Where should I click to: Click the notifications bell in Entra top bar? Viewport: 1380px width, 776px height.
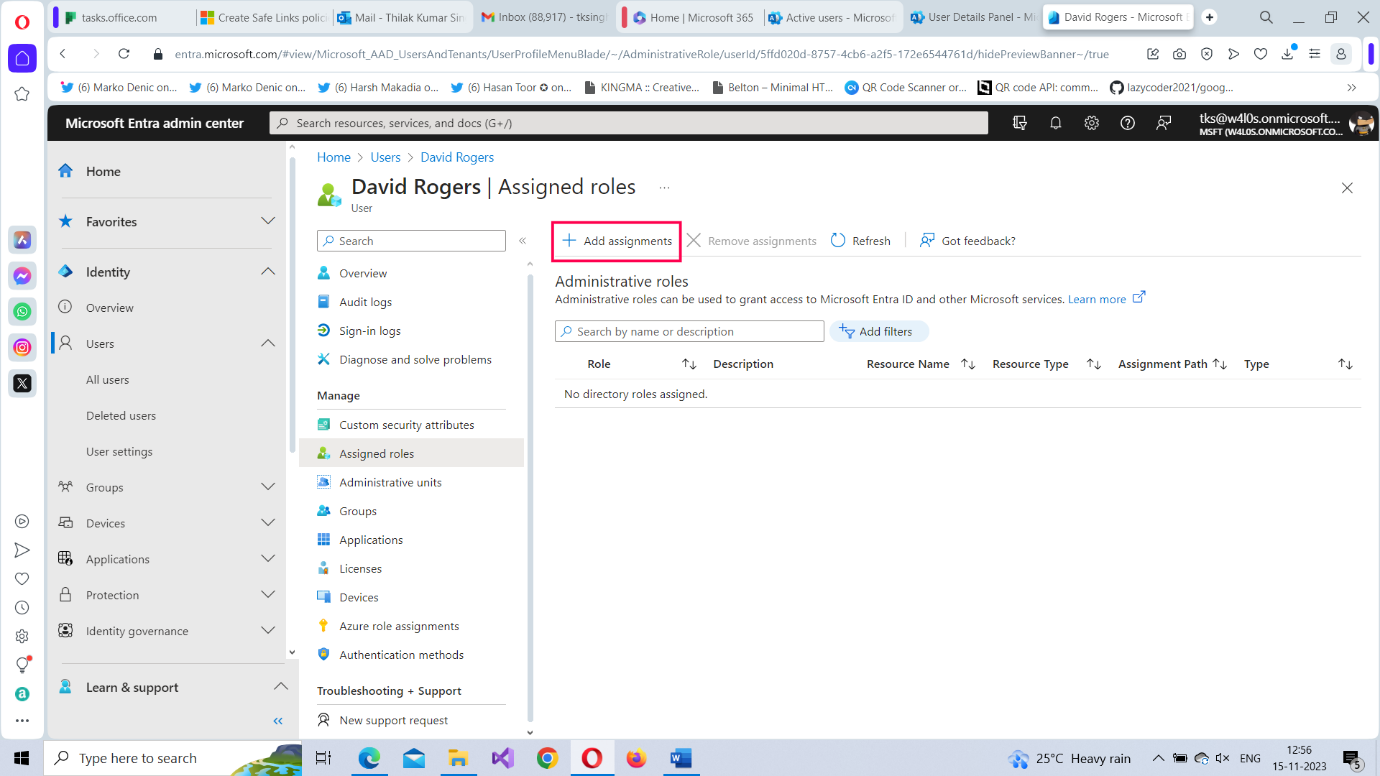point(1055,122)
